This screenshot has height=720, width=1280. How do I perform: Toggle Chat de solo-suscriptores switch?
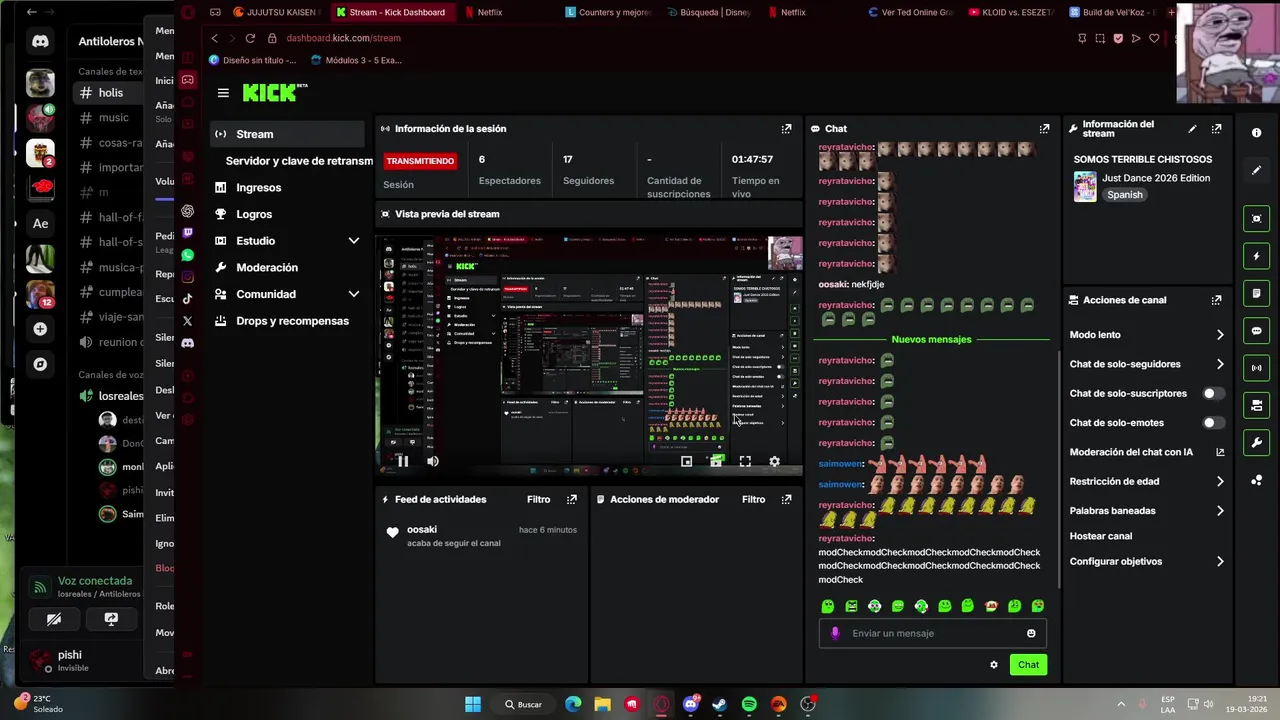[1213, 394]
